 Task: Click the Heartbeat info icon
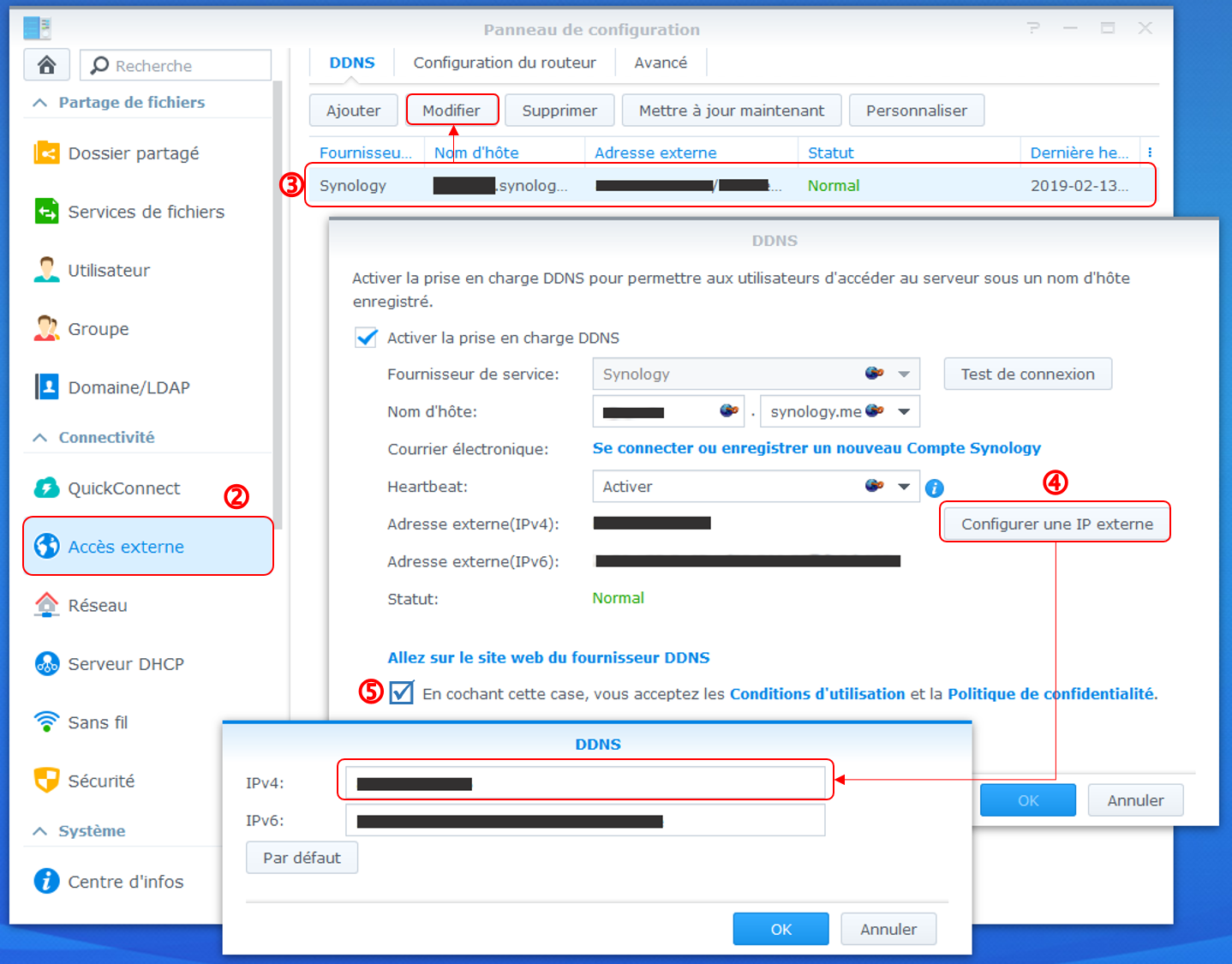coord(935,488)
